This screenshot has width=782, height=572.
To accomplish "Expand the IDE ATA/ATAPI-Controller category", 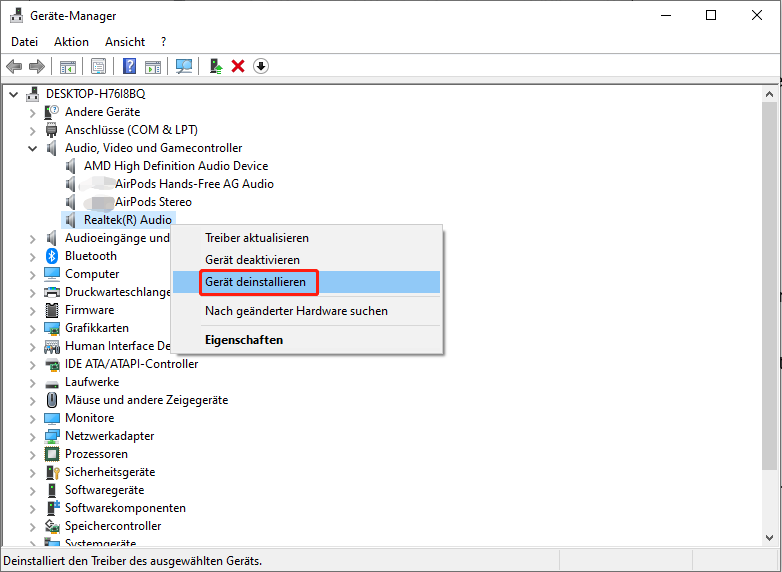I will [x=32, y=365].
